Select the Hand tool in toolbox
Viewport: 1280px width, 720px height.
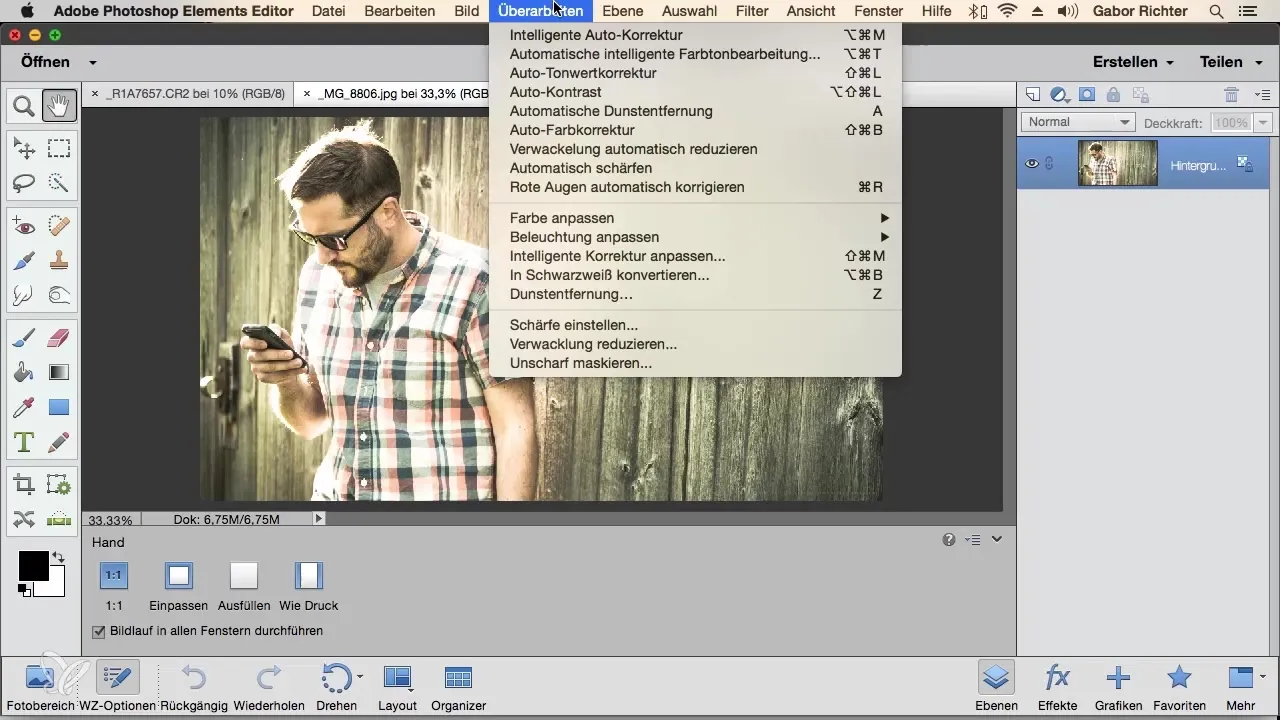tap(59, 104)
